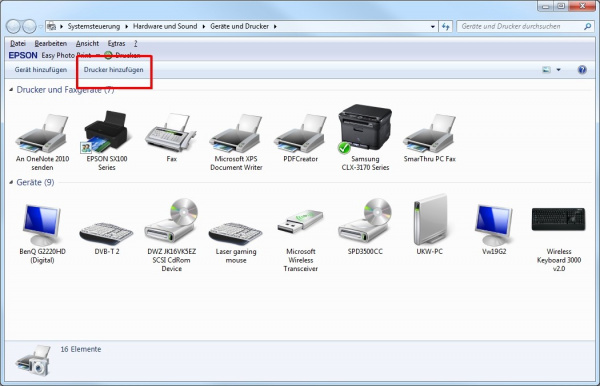Click Geräte und Drucker breadcrumb

click(240, 26)
